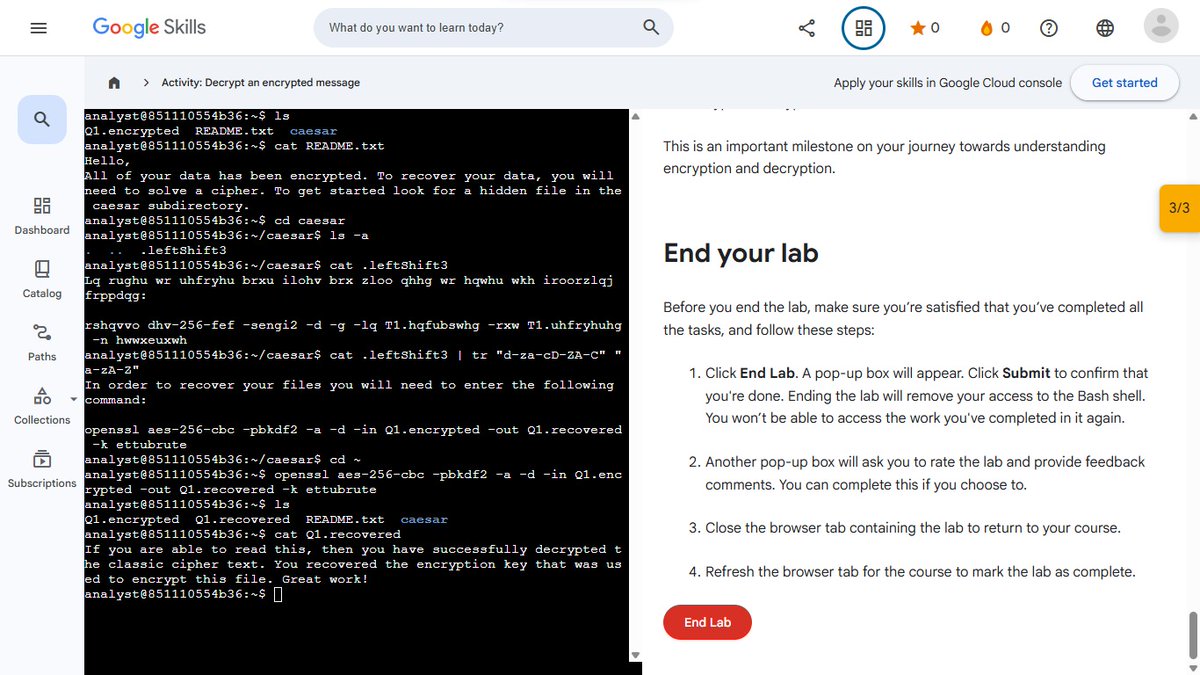
Task: Click step 3 'Close the browser tab' text
Action: [x=912, y=528]
